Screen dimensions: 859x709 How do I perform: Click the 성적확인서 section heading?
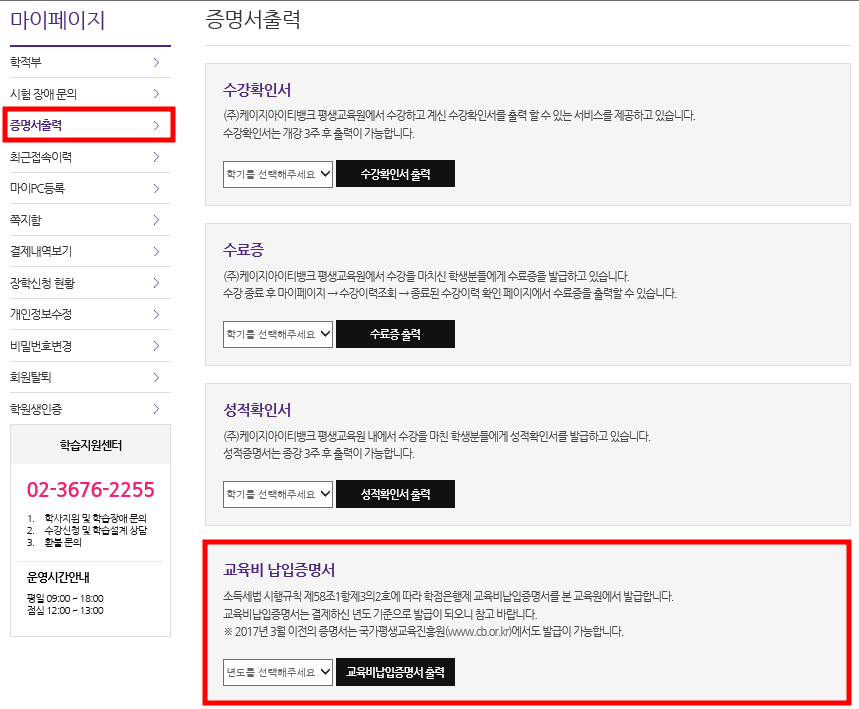[x=257, y=410]
